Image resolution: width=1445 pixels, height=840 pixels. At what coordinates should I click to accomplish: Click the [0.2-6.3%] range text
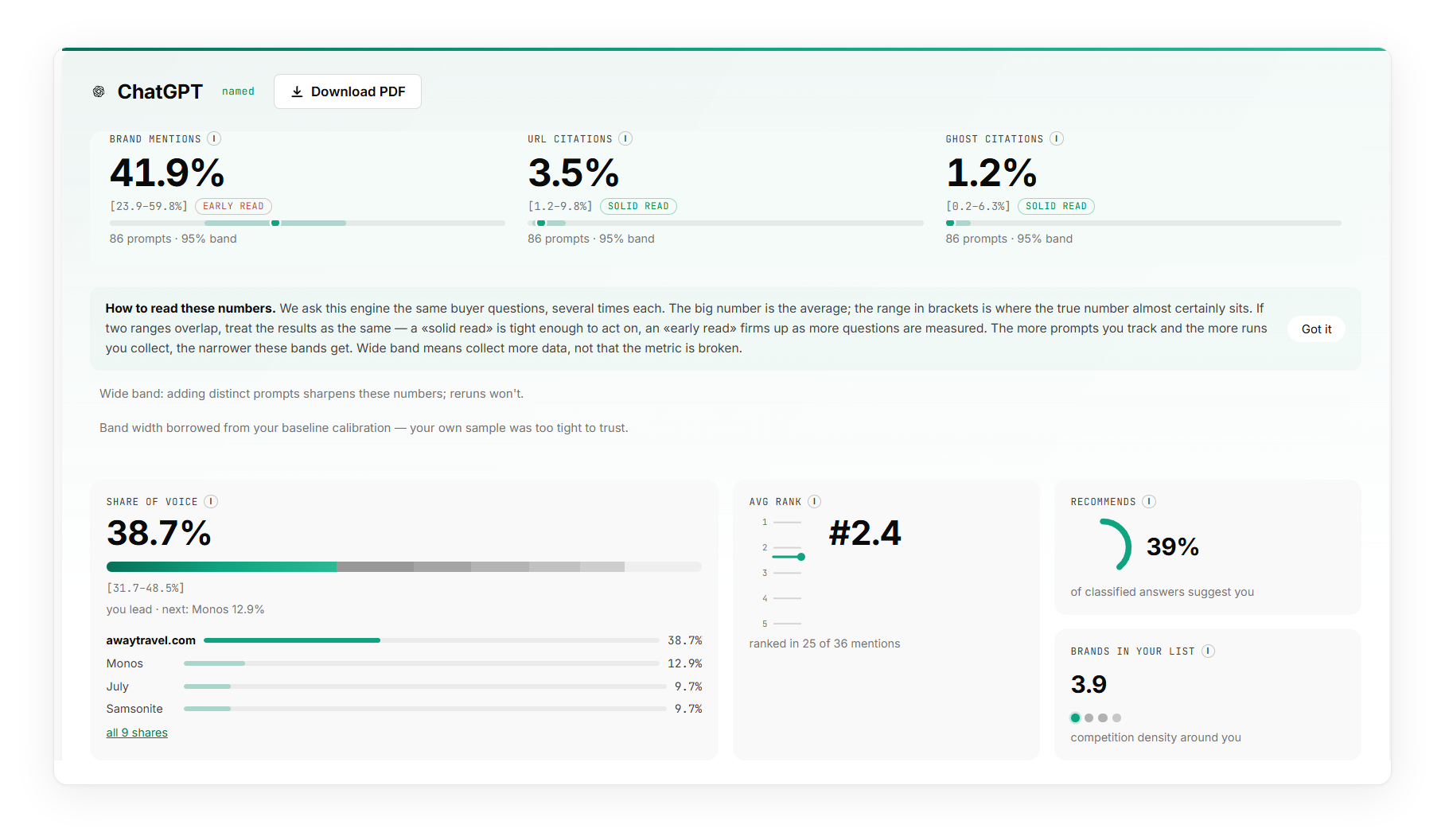coord(978,206)
